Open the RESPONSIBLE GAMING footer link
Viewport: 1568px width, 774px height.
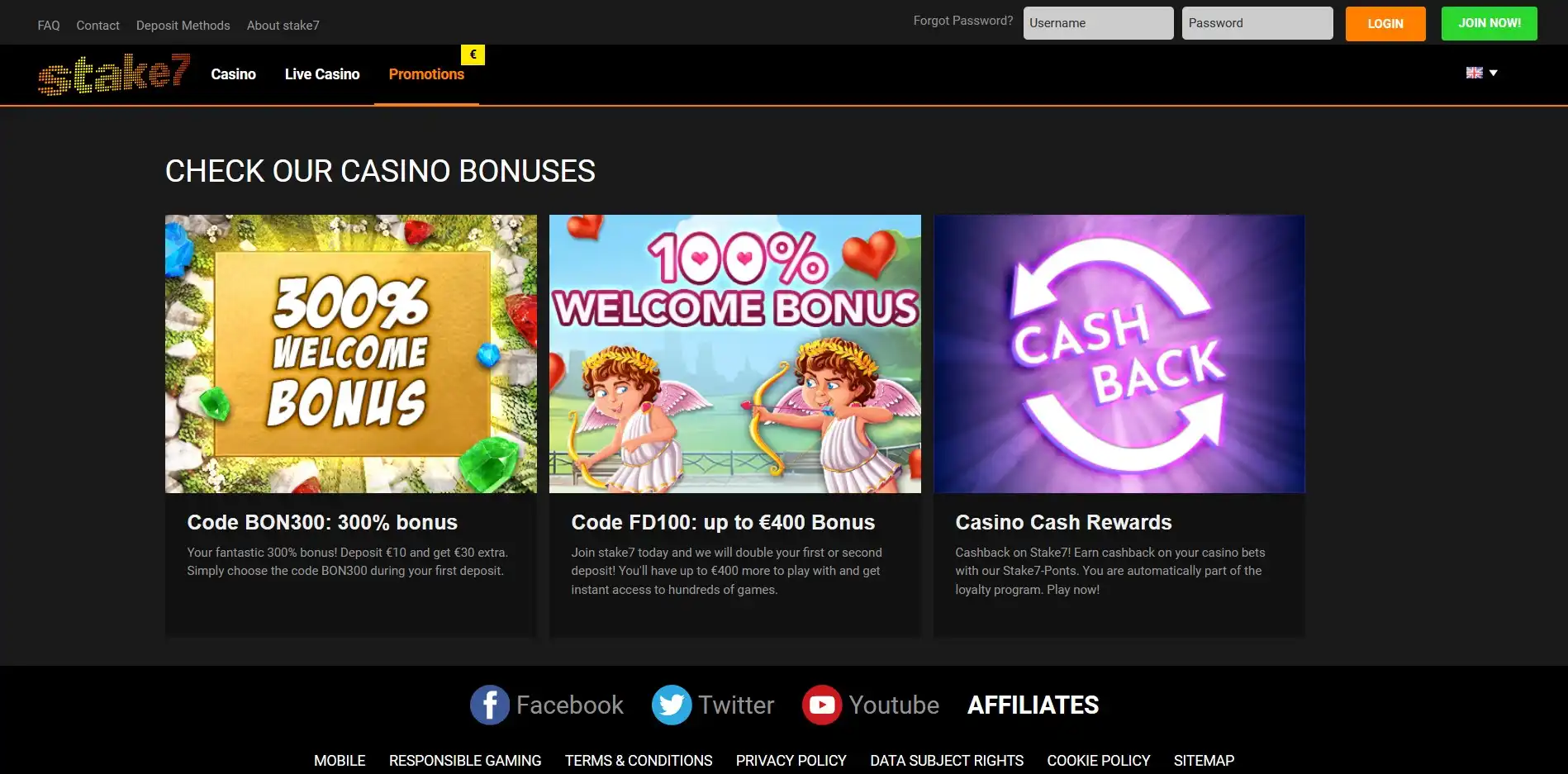tap(465, 761)
